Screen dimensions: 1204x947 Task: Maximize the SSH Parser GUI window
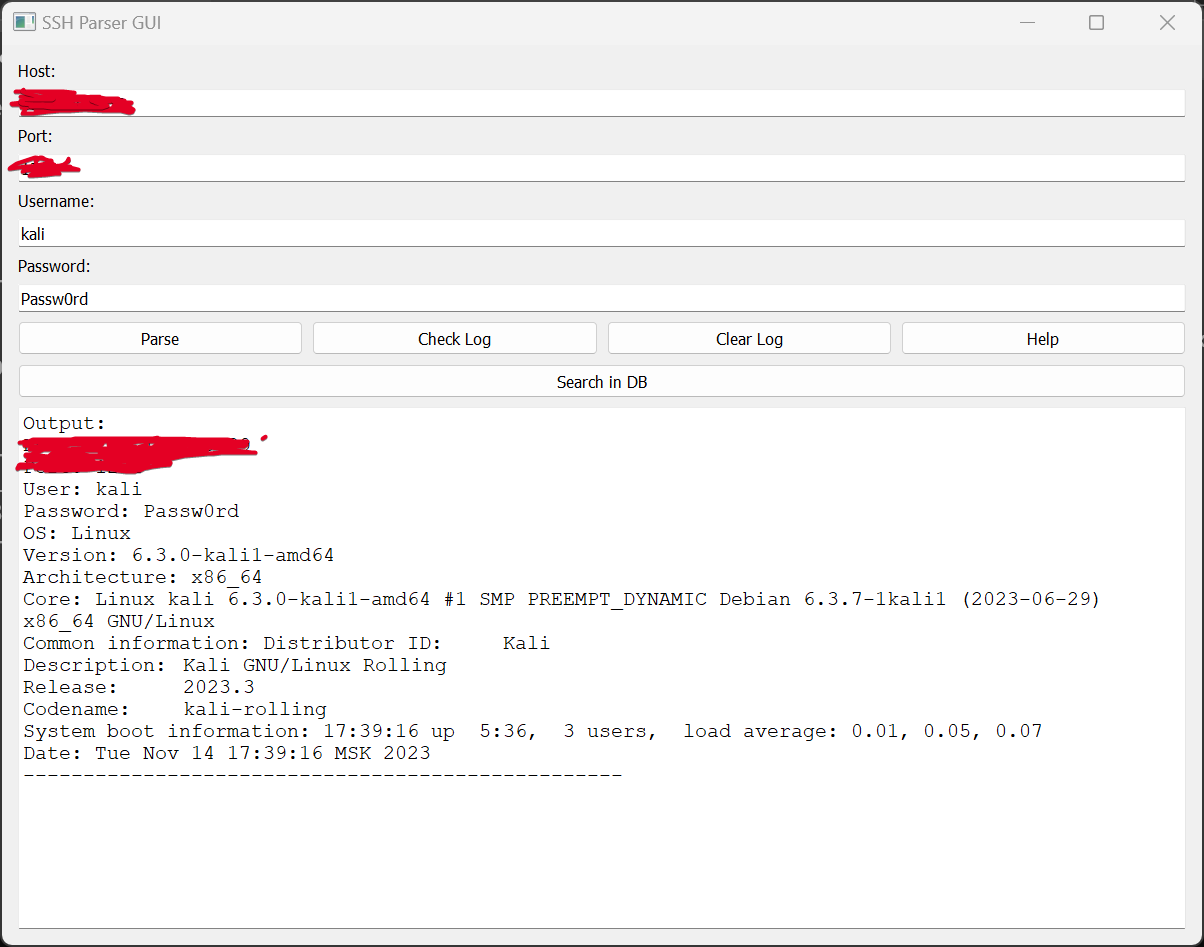1096,21
